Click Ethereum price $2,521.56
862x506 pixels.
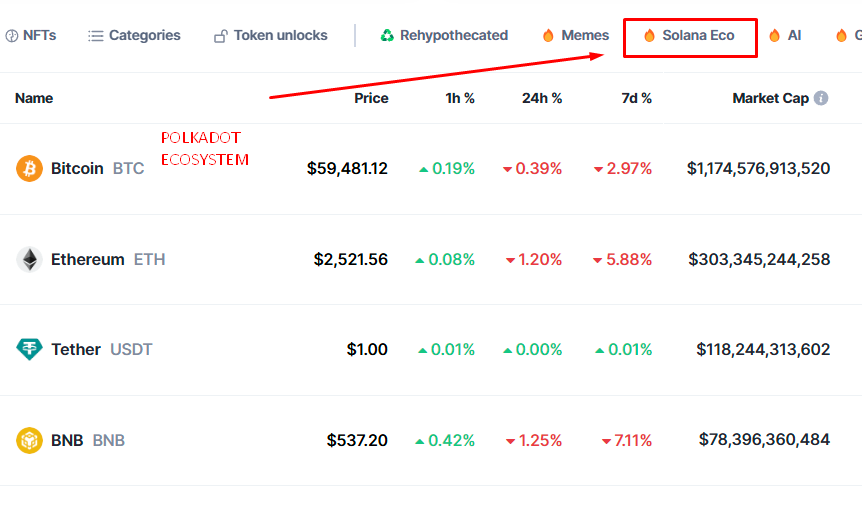[x=351, y=259]
